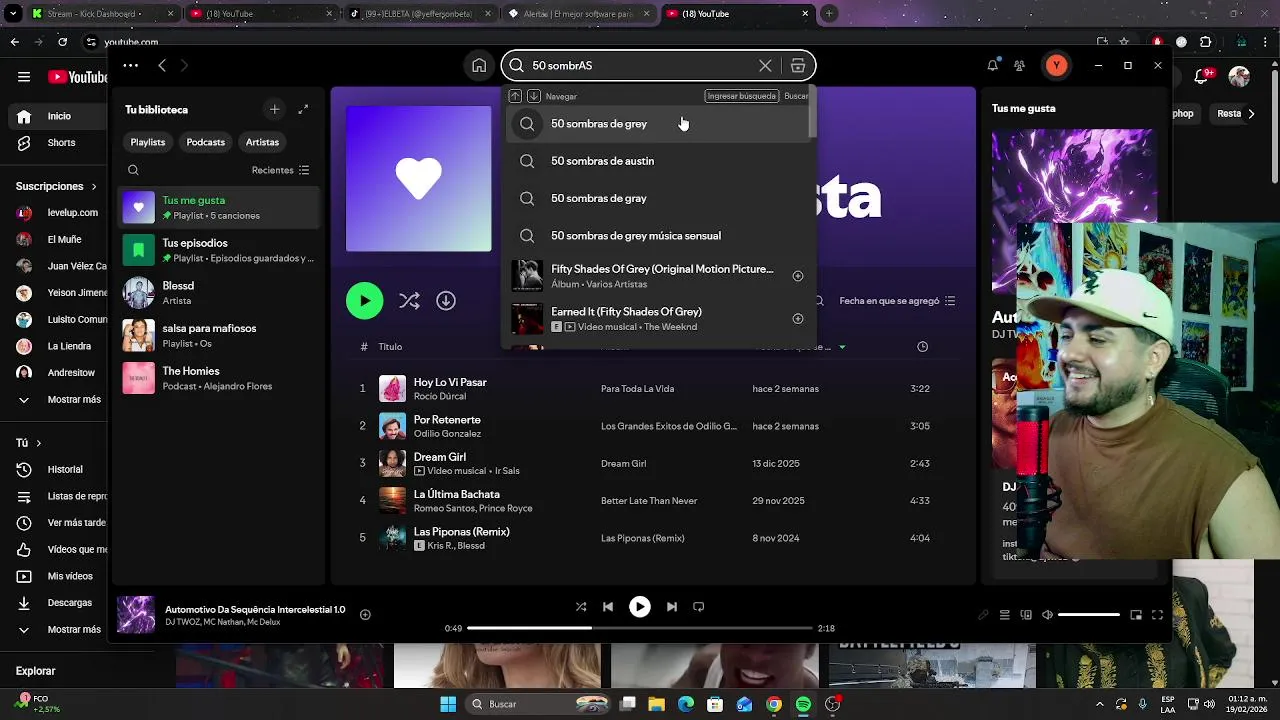Open The Homies podcast
Viewport: 1280px width, 720px height.
tap(220, 378)
